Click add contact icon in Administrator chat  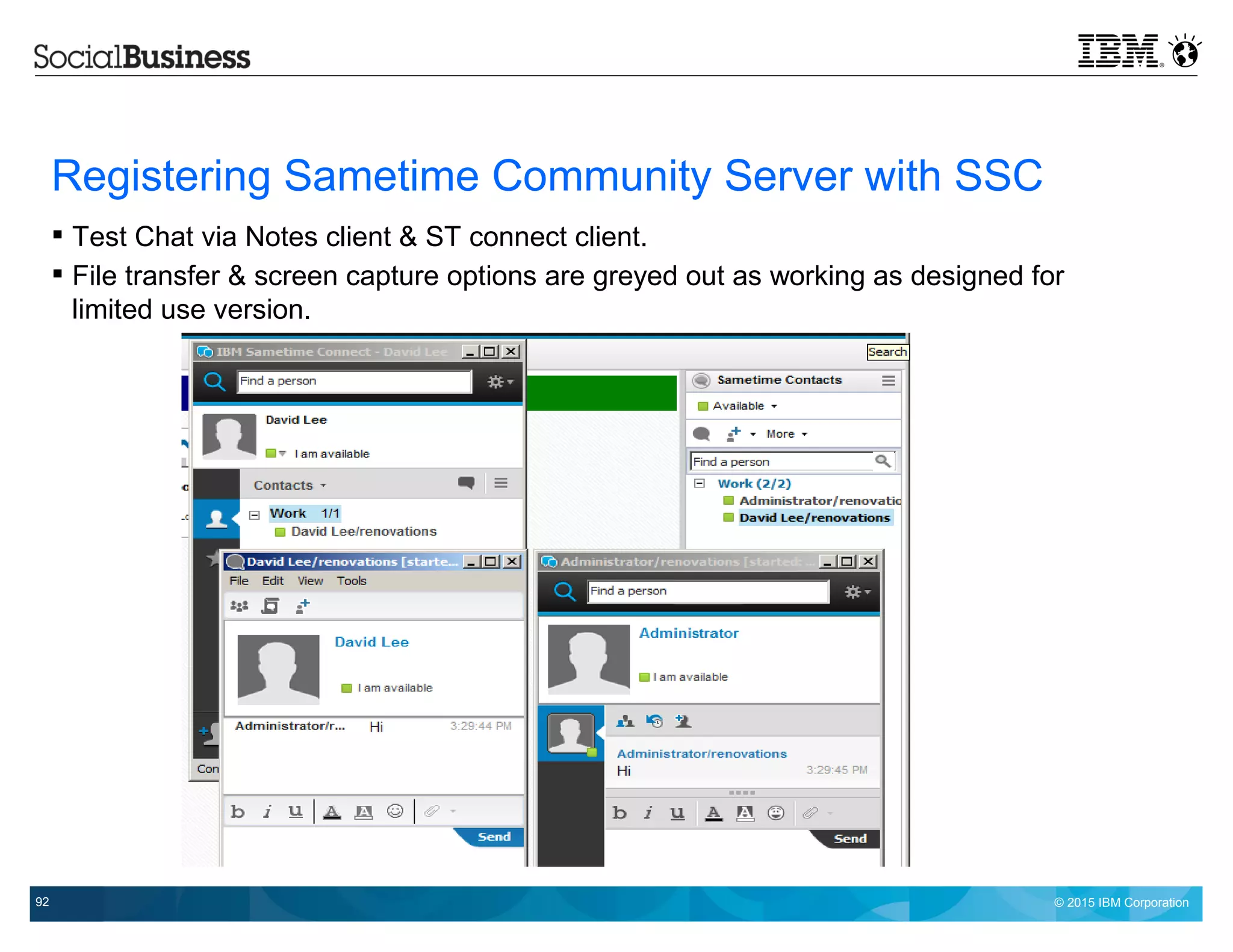[683, 721]
